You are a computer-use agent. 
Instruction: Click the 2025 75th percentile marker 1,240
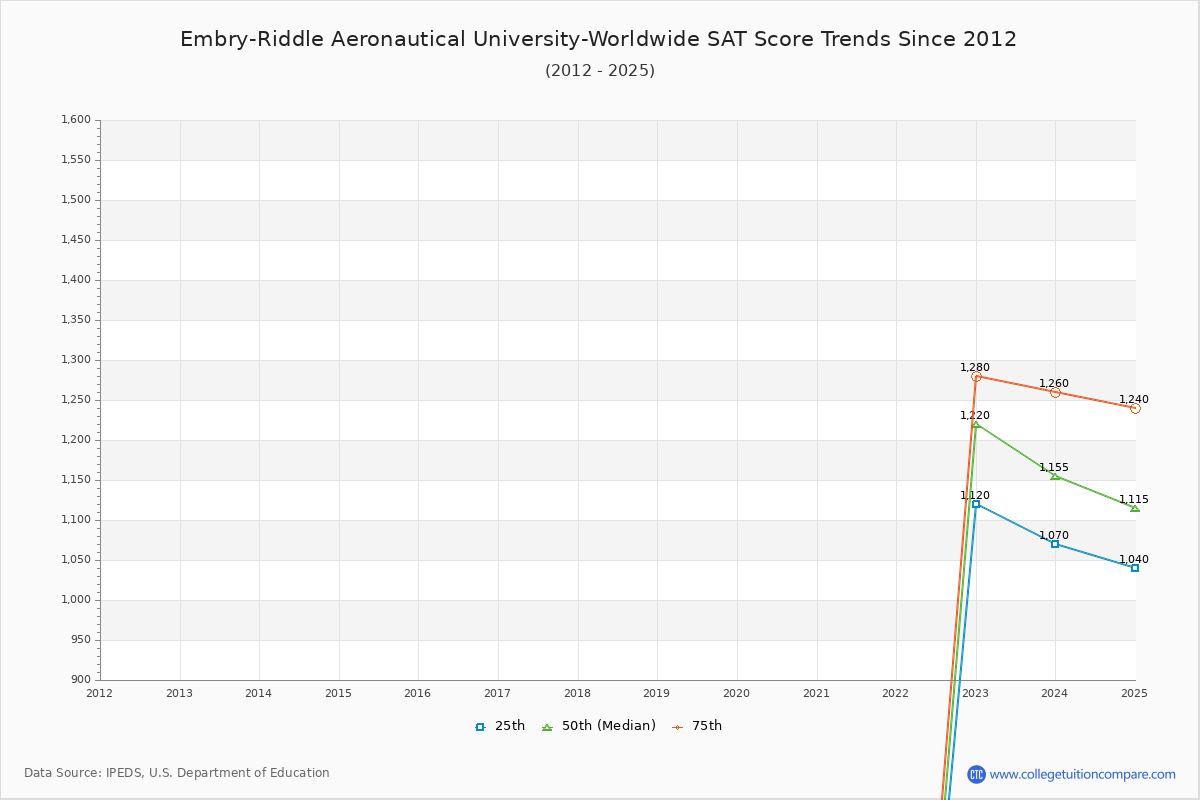pos(1135,408)
